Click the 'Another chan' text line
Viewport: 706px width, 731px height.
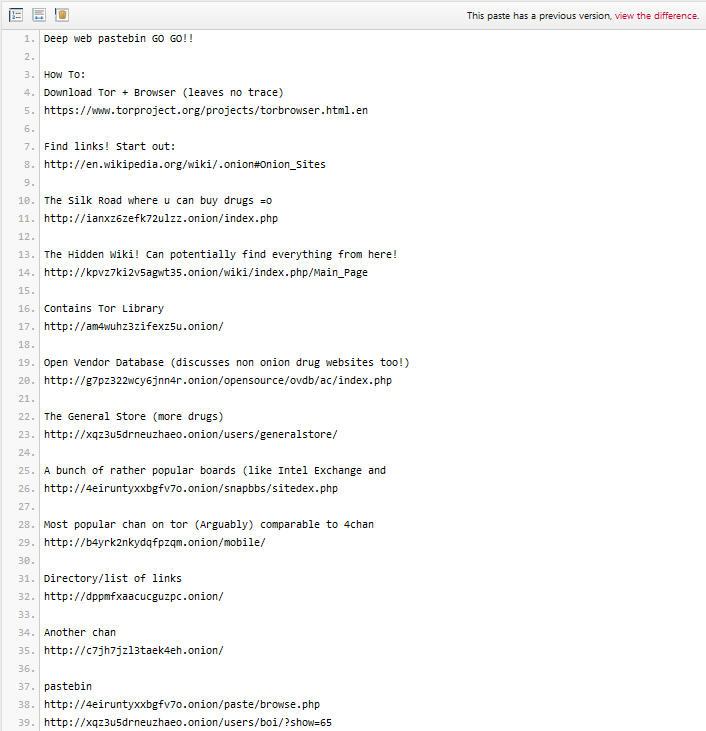point(80,633)
